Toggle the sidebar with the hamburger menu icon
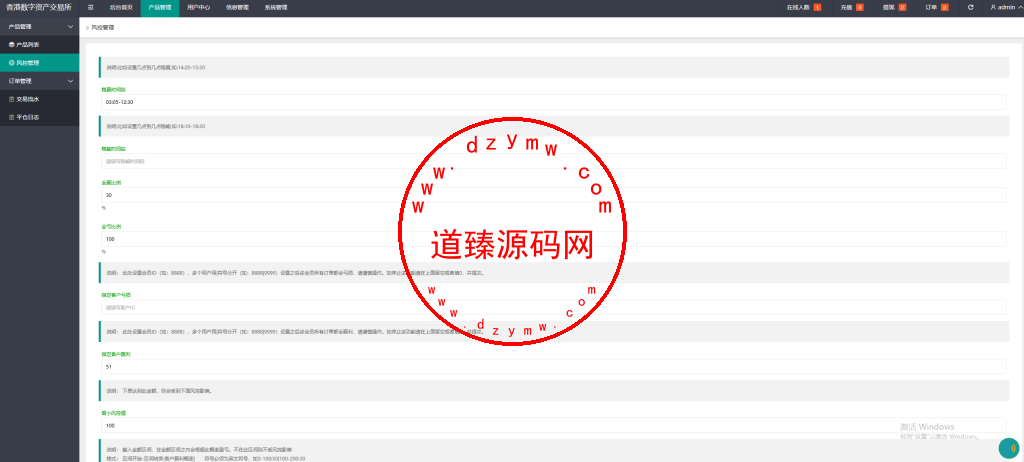Viewport: 1024px width, 462px height. point(91,8)
